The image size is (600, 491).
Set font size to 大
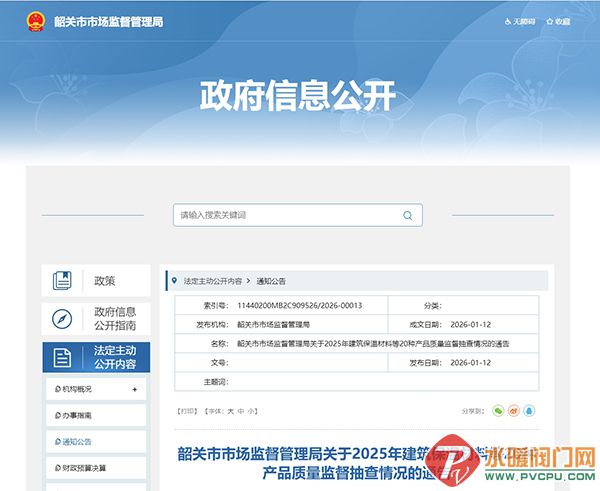point(230,411)
